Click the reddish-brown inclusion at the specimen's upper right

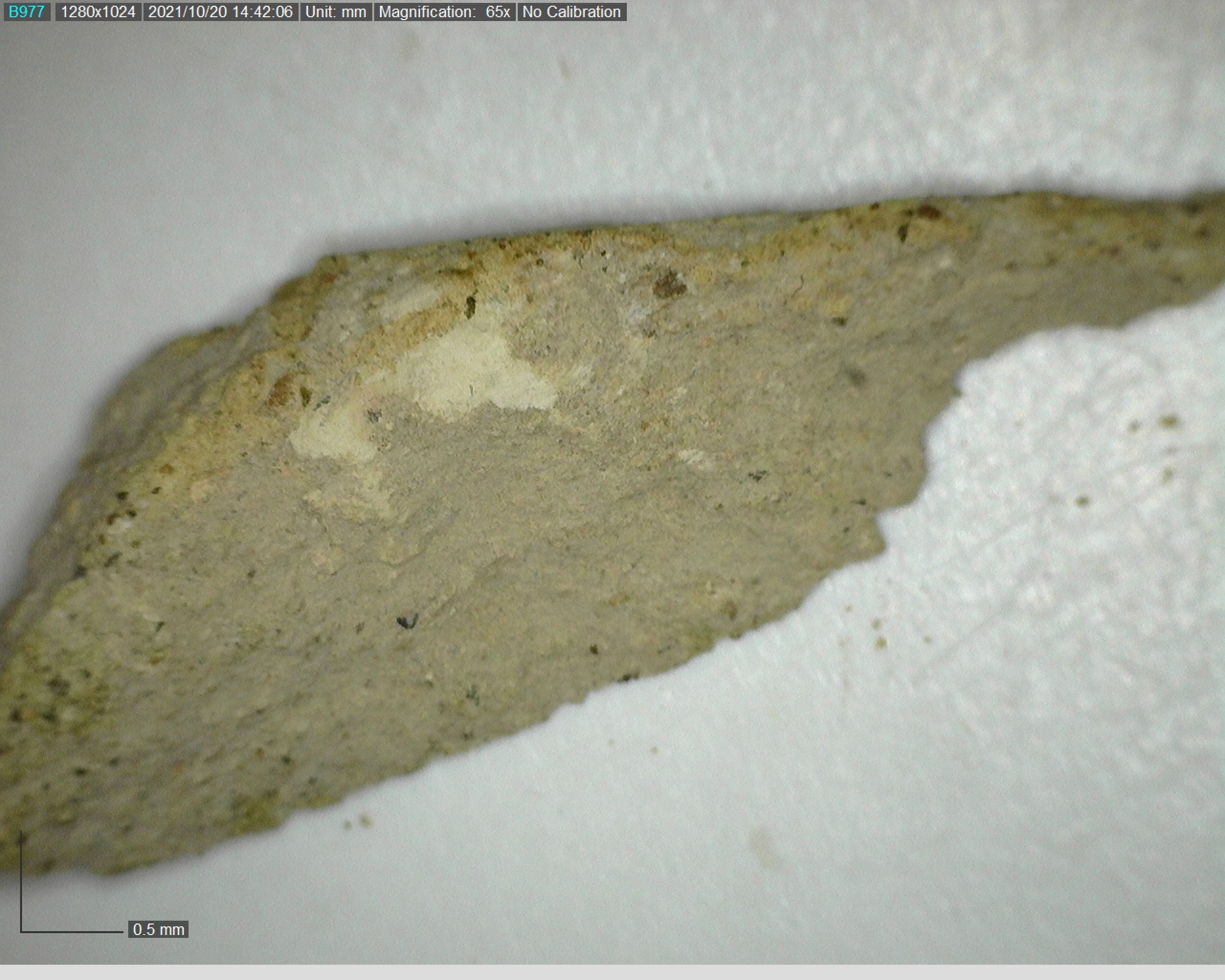pos(929,213)
